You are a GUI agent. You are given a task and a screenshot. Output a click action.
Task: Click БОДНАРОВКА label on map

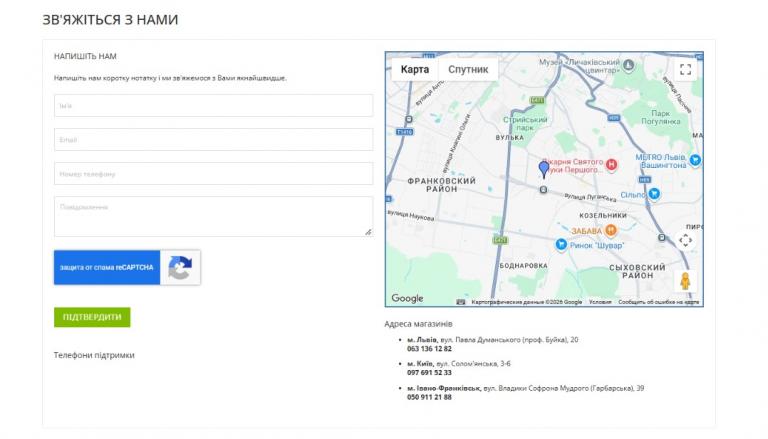(x=524, y=266)
